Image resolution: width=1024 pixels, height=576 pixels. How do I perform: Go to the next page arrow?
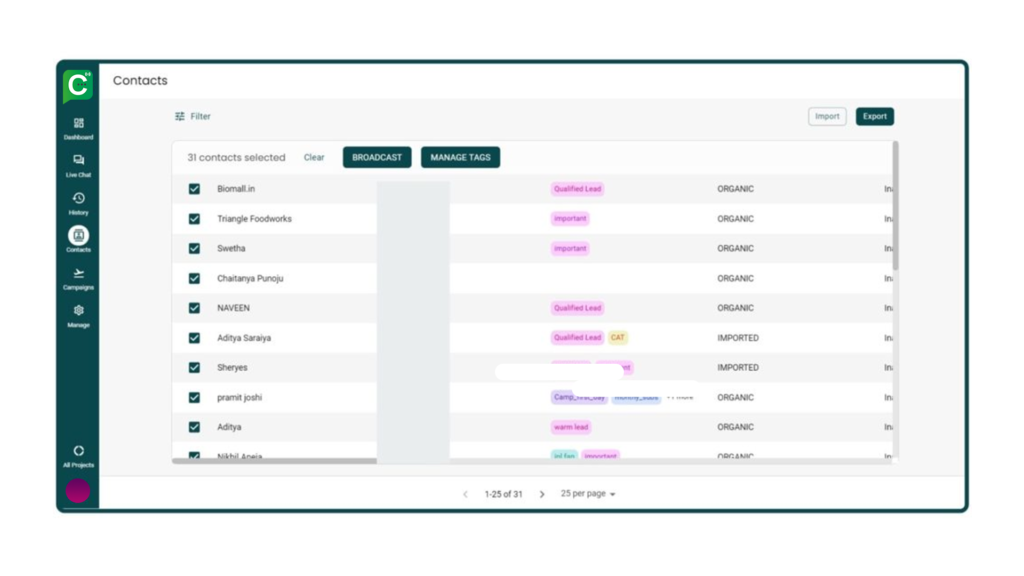[x=542, y=494]
